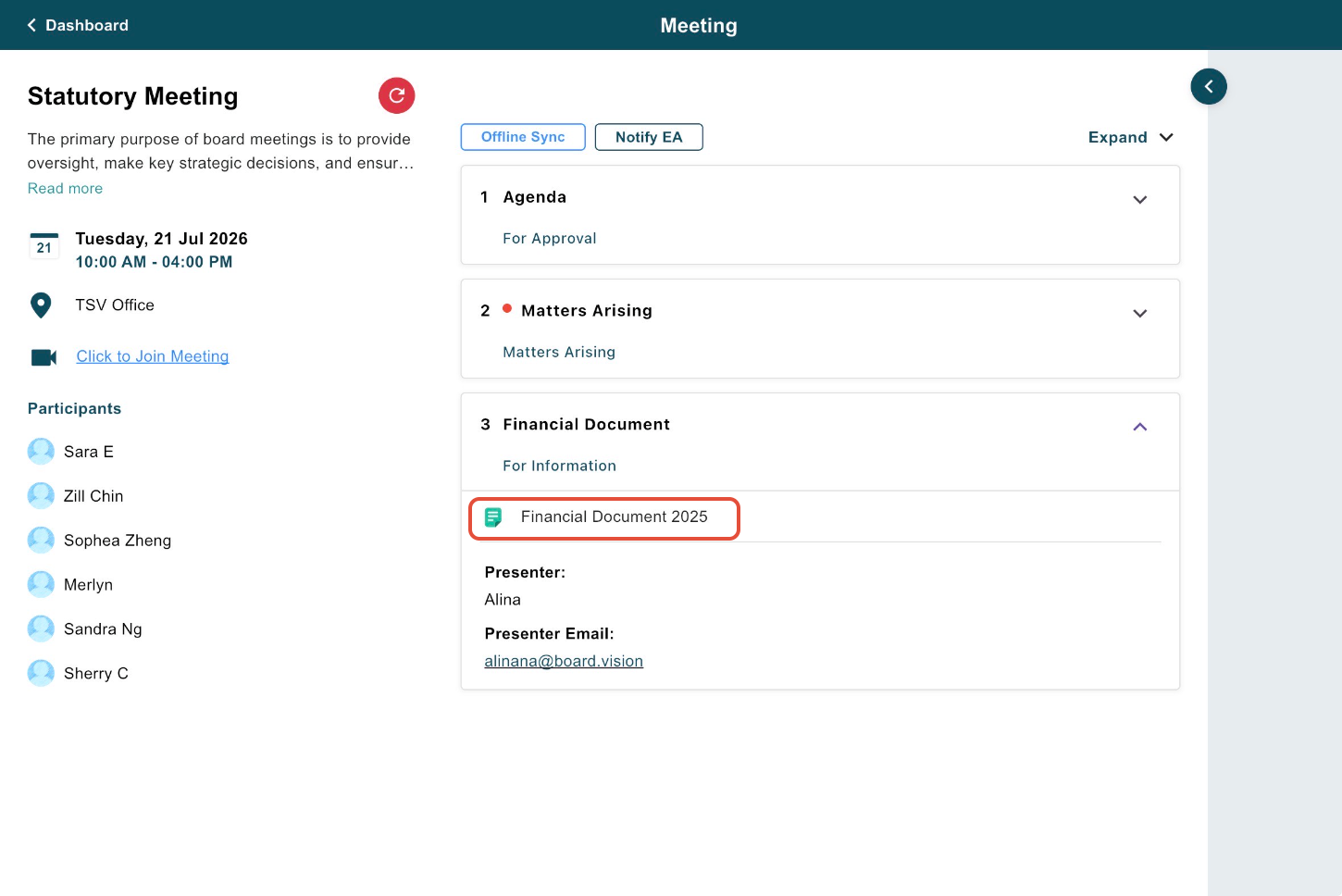Click the Notify EA button
This screenshot has height=896, width=1342.
pyautogui.click(x=649, y=137)
